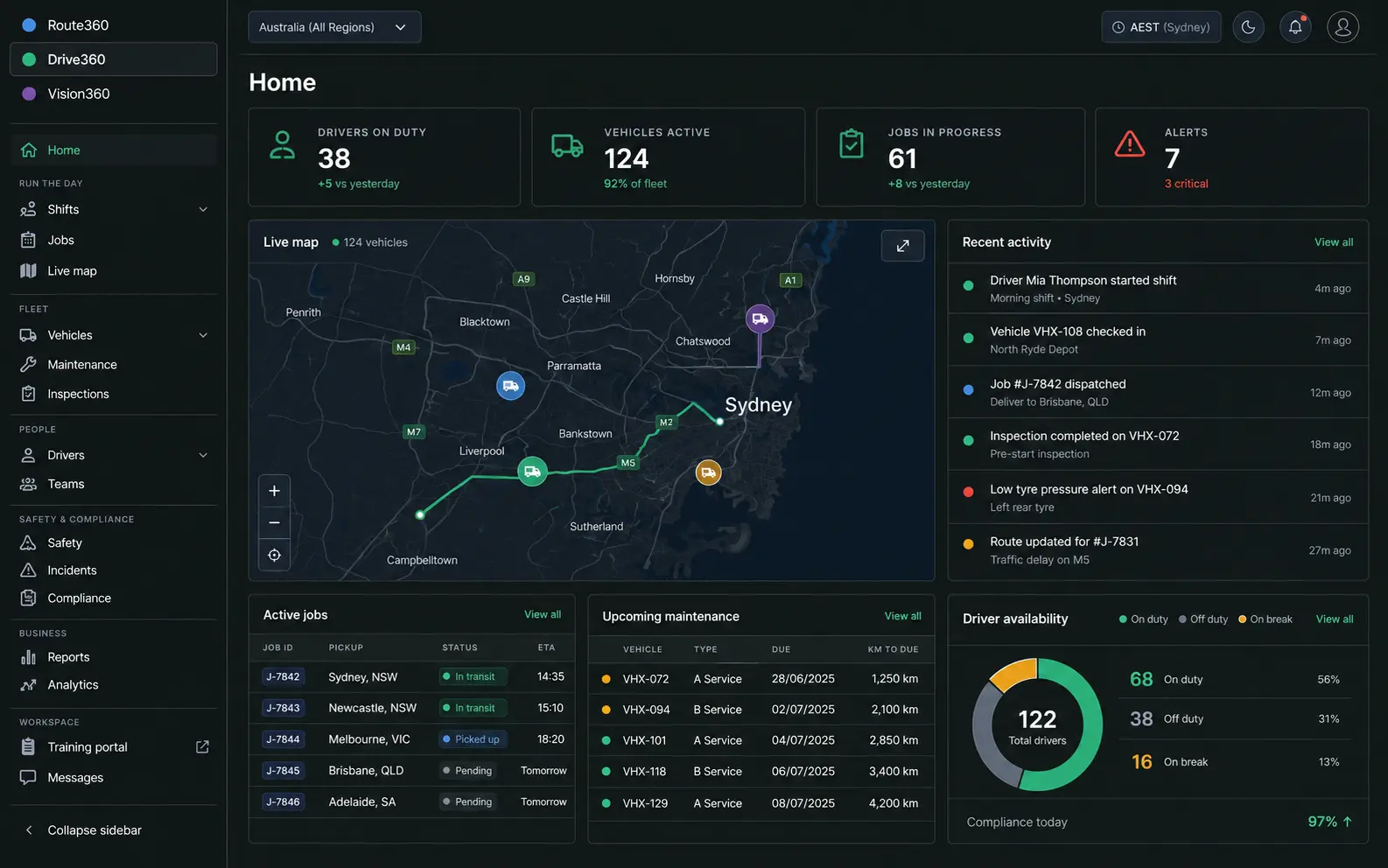Recenter the map with the locate button

(x=274, y=555)
